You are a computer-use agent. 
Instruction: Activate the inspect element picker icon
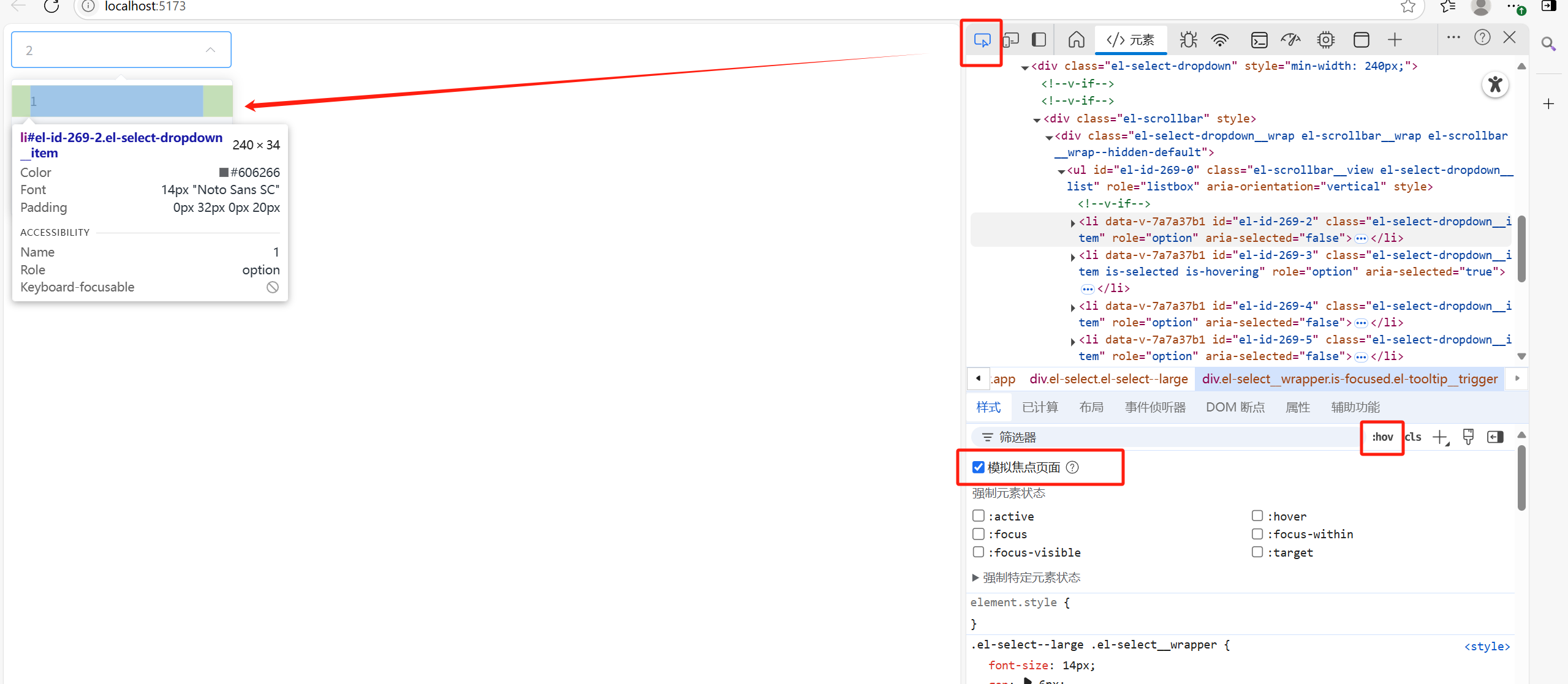(982, 40)
